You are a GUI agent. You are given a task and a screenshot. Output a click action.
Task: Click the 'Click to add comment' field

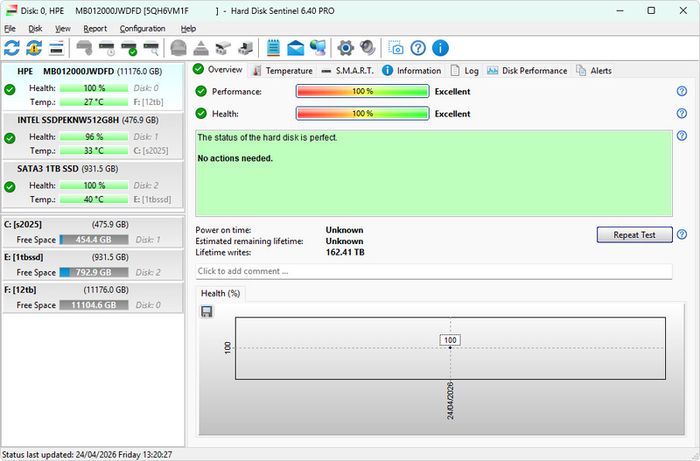434,271
